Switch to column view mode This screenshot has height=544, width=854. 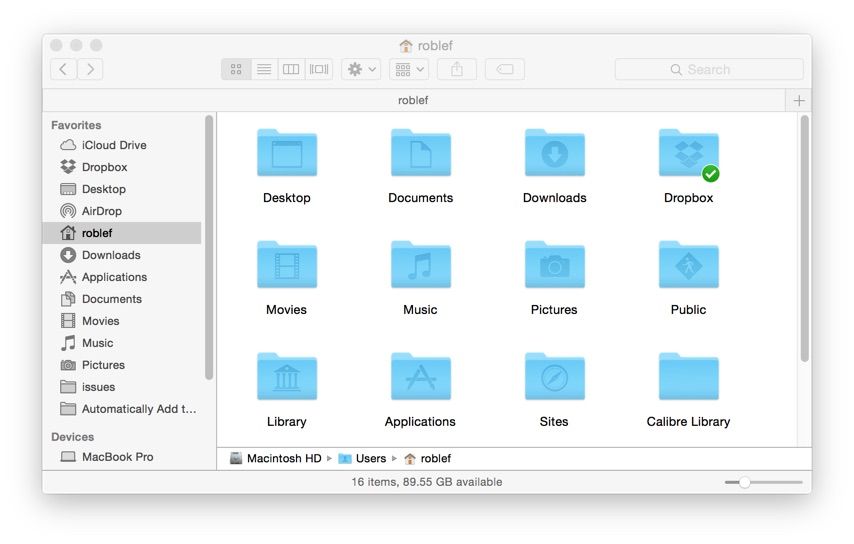(291, 69)
